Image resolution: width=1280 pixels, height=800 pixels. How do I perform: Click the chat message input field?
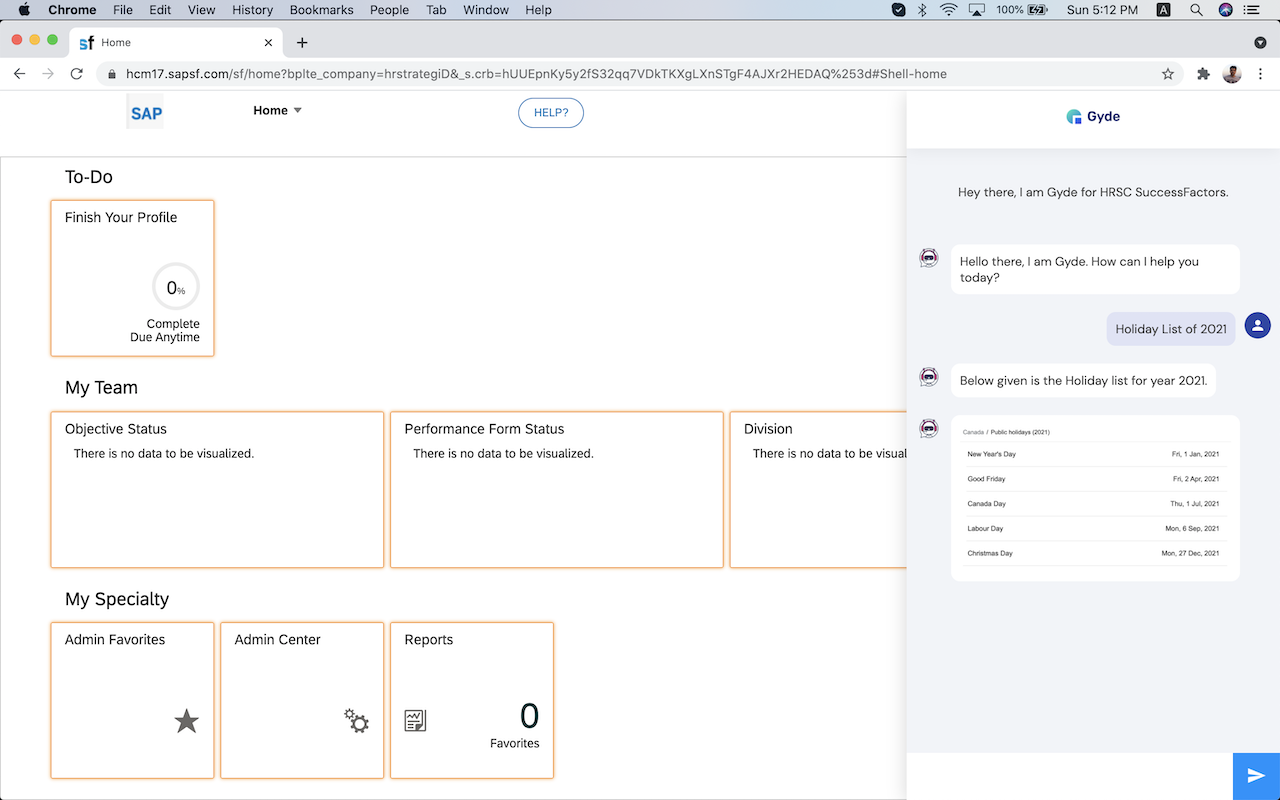click(1069, 776)
